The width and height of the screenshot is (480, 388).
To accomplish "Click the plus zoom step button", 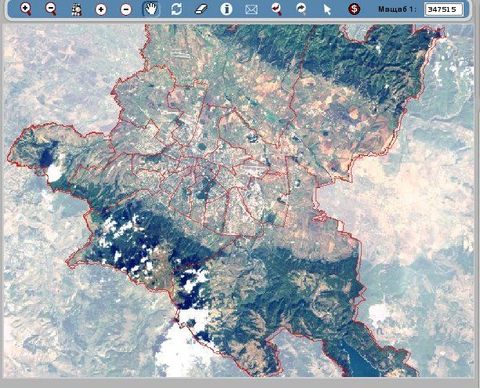I will click(101, 9).
